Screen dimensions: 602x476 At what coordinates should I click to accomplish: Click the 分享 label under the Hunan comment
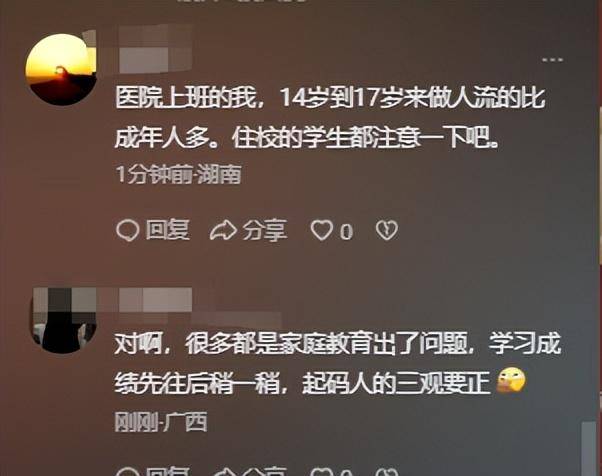(265, 230)
